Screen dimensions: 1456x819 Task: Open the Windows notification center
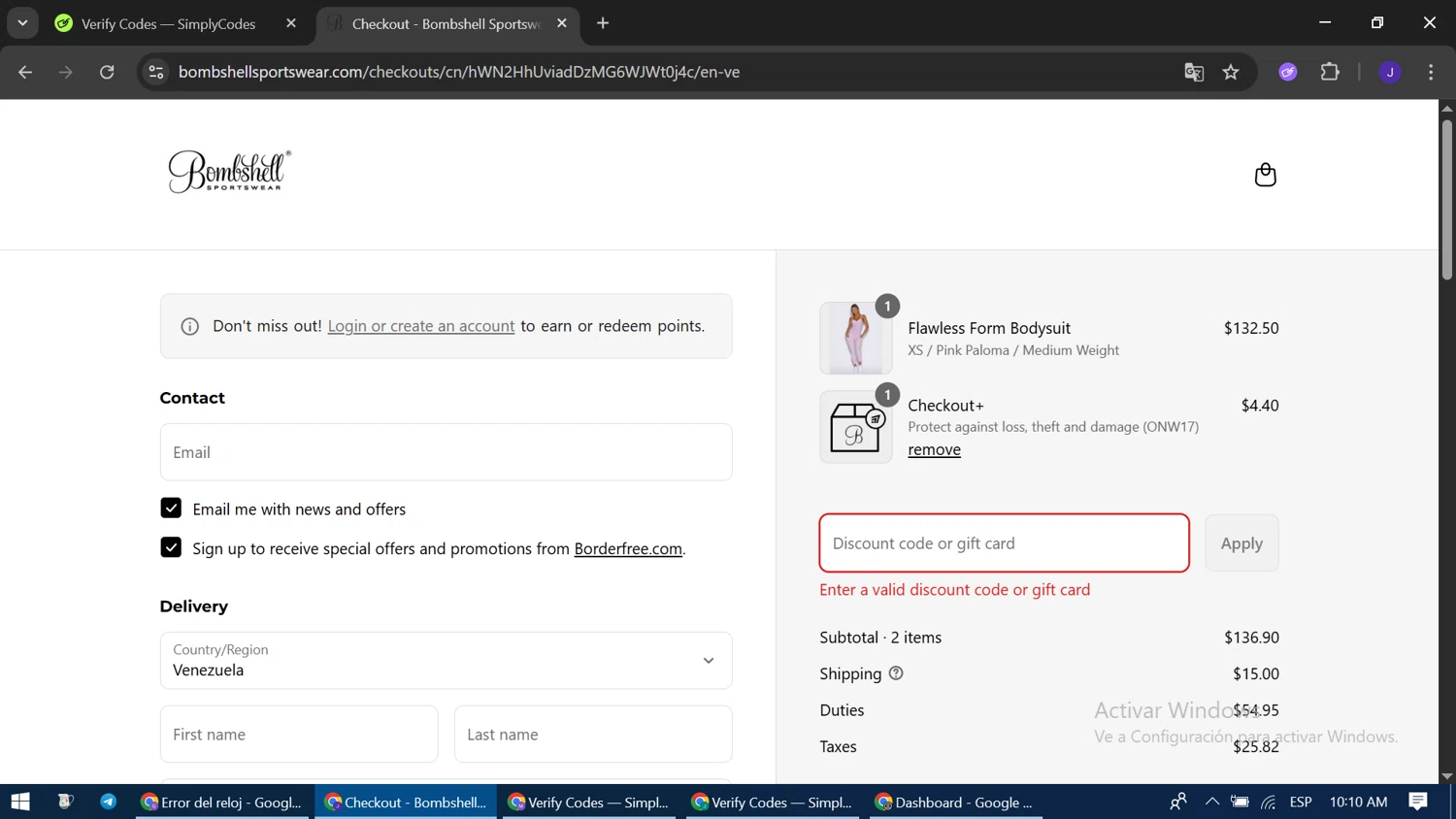pyautogui.click(x=1418, y=802)
